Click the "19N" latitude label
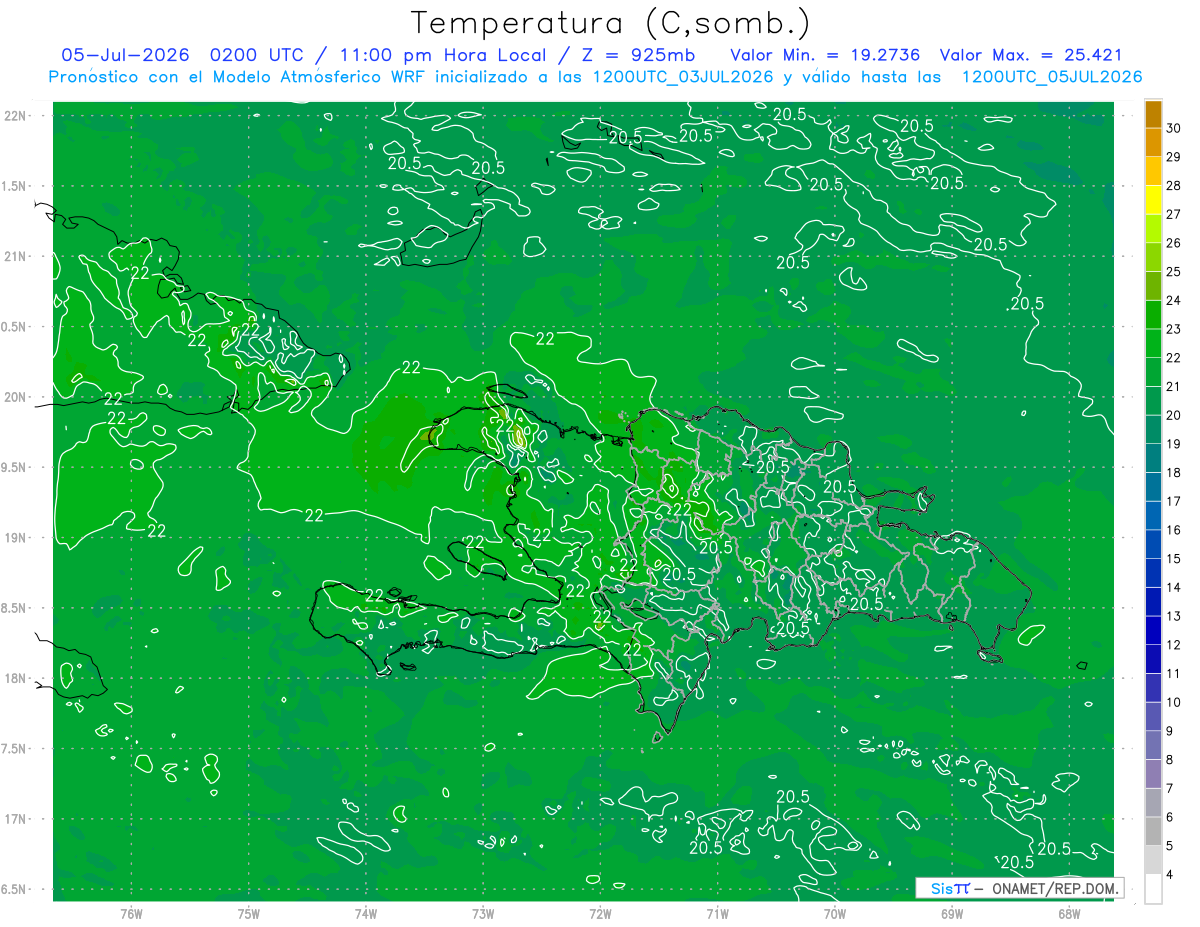Screen dimensions: 1200x927 [x=17, y=537]
